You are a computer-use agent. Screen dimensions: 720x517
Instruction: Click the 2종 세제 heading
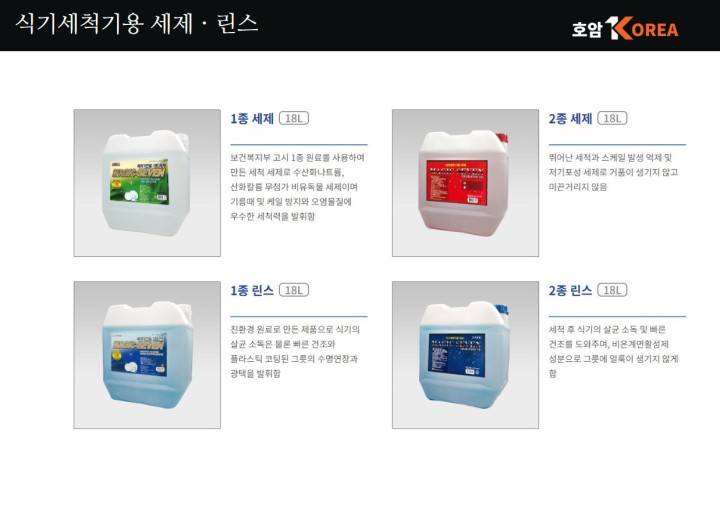click(x=570, y=118)
